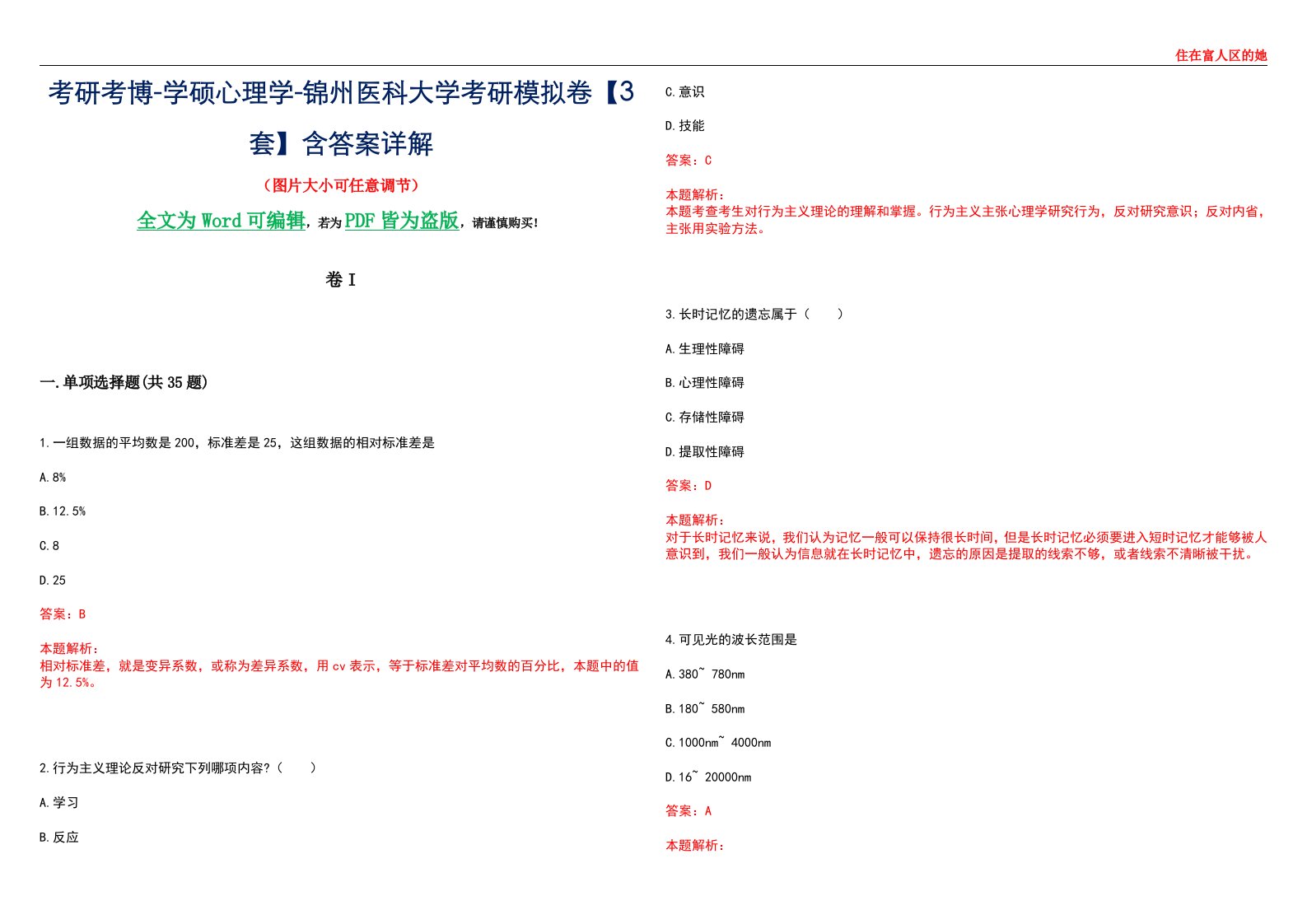The width and height of the screenshot is (1307, 924).
Task: Click the note （图片大小可任意调节）
Action: pyautogui.click(x=340, y=185)
